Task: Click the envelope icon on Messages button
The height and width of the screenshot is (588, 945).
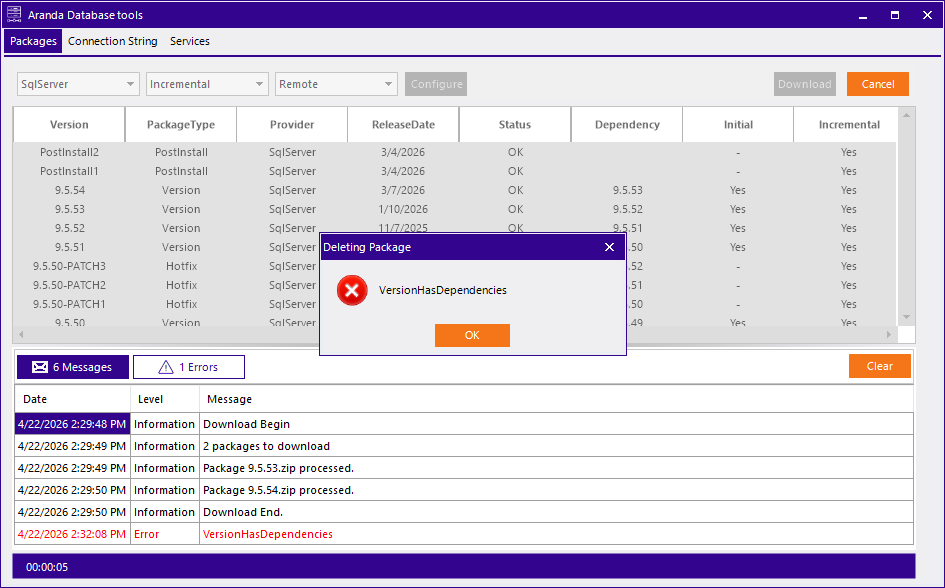Action: [40, 367]
